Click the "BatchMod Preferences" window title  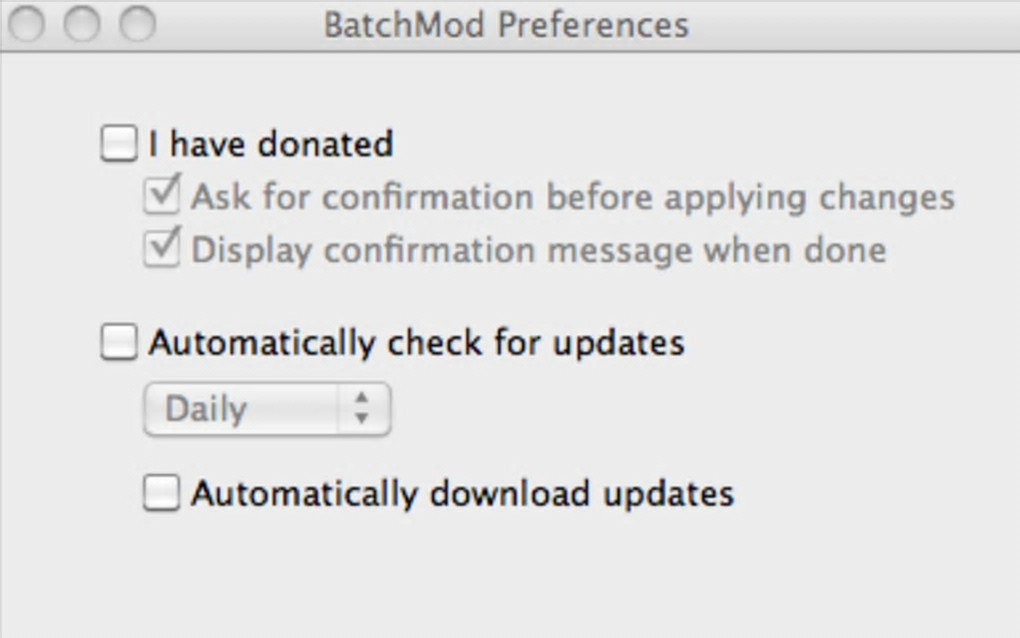506,24
